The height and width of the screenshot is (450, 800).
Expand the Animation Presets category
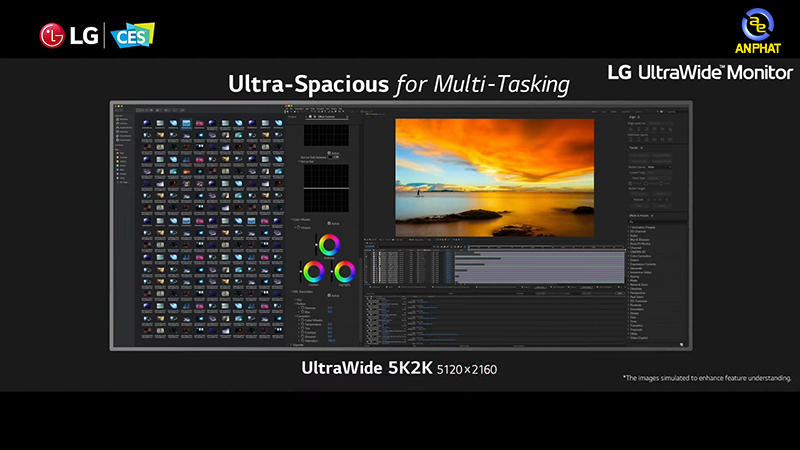(629, 227)
